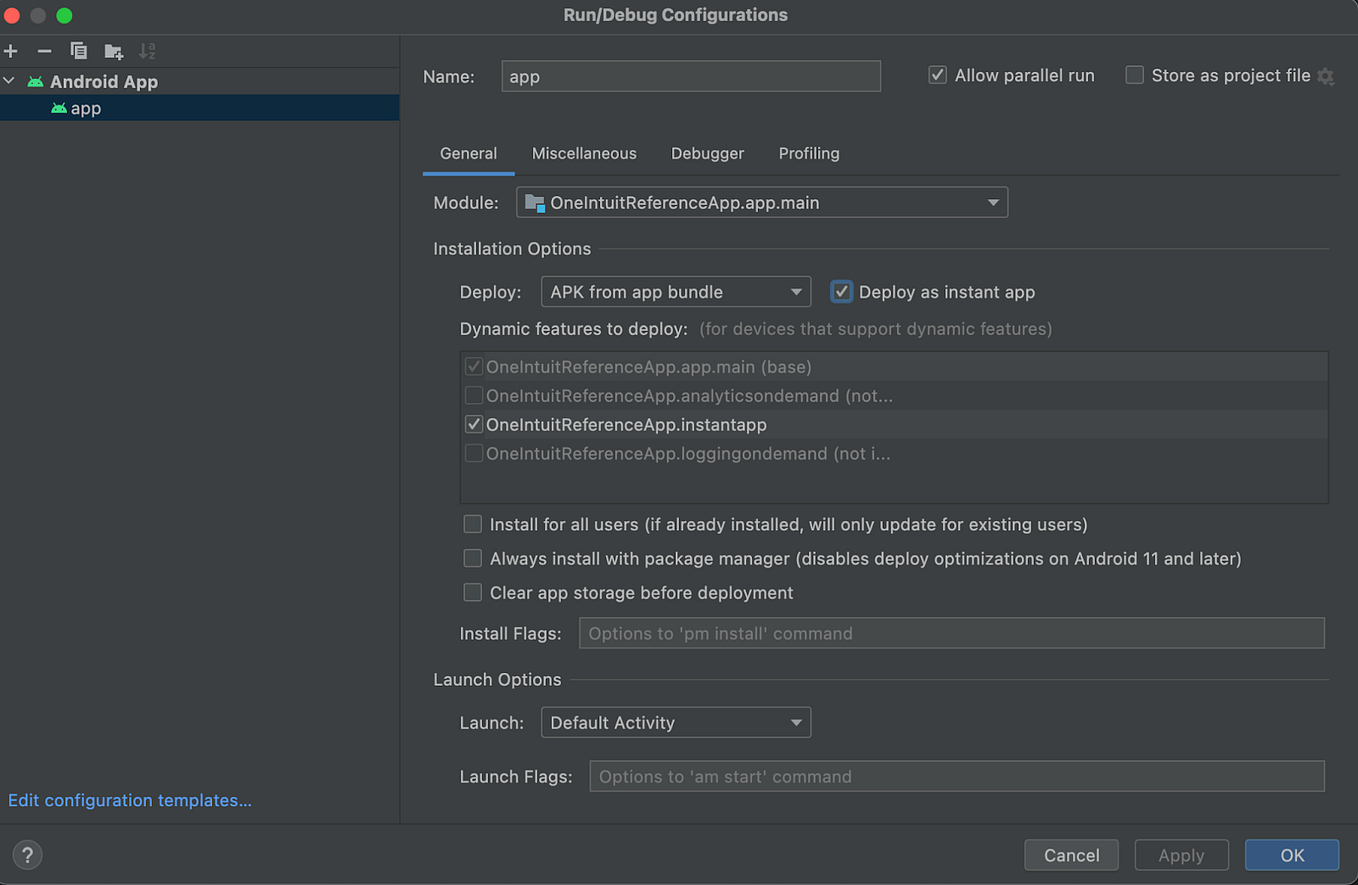The width and height of the screenshot is (1358, 885).
Task: Sort configurations alphabetically with the sort icon
Action: (148, 51)
